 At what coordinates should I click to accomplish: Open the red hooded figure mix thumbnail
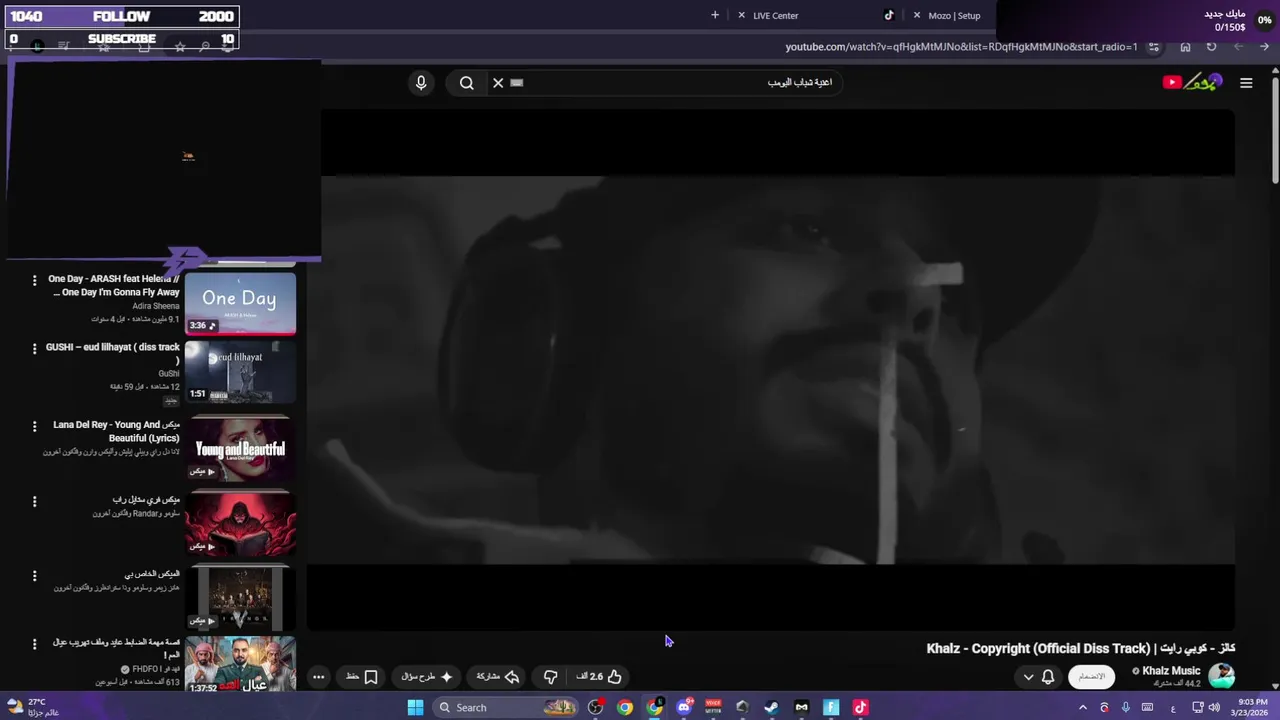[240, 524]
